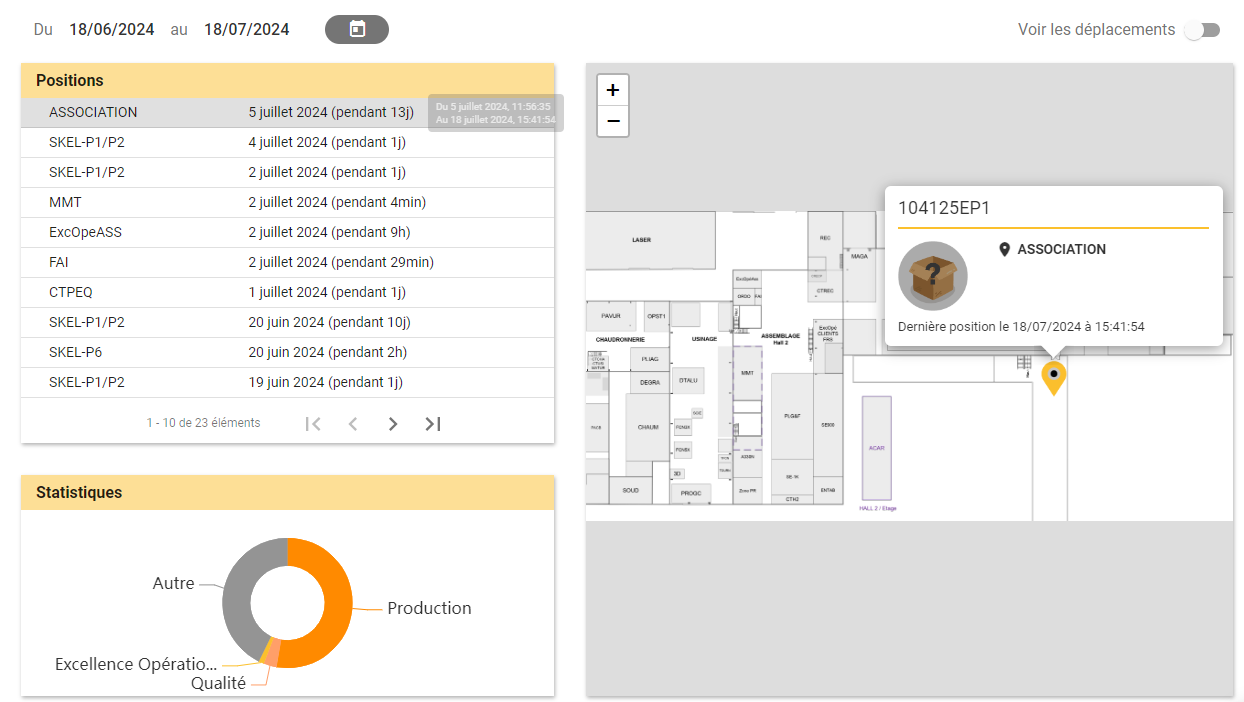Go to the previous positions page
Viewport: 1244px width, 702px height.
coord(353,424)
